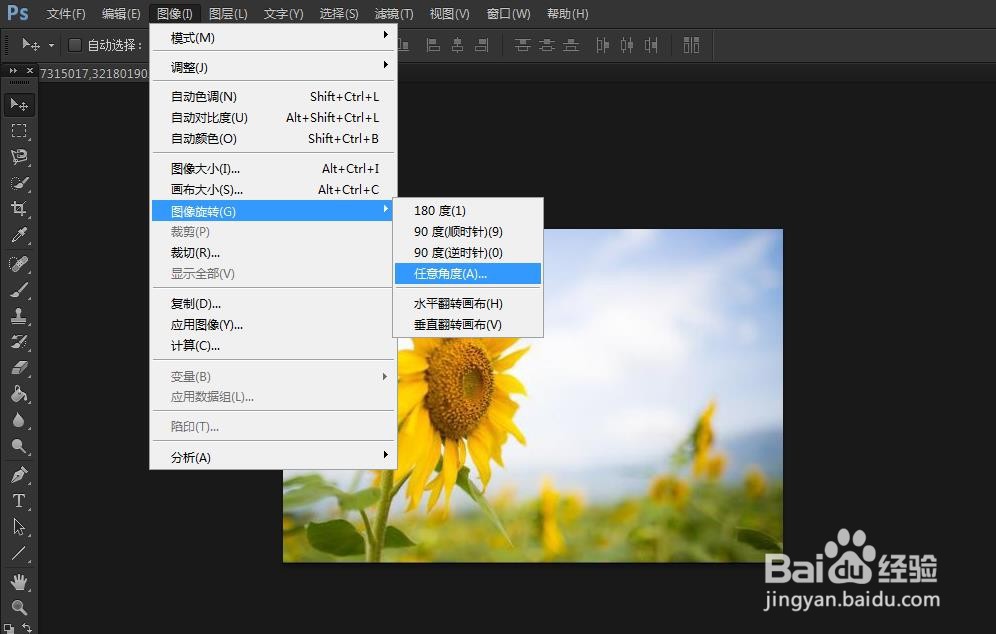Open the 编辑(E) menu
Screen dimensions: 996x634
pos(121,13)
